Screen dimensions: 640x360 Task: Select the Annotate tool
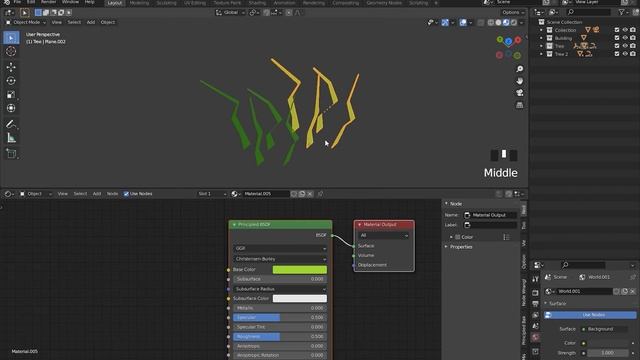11,124
